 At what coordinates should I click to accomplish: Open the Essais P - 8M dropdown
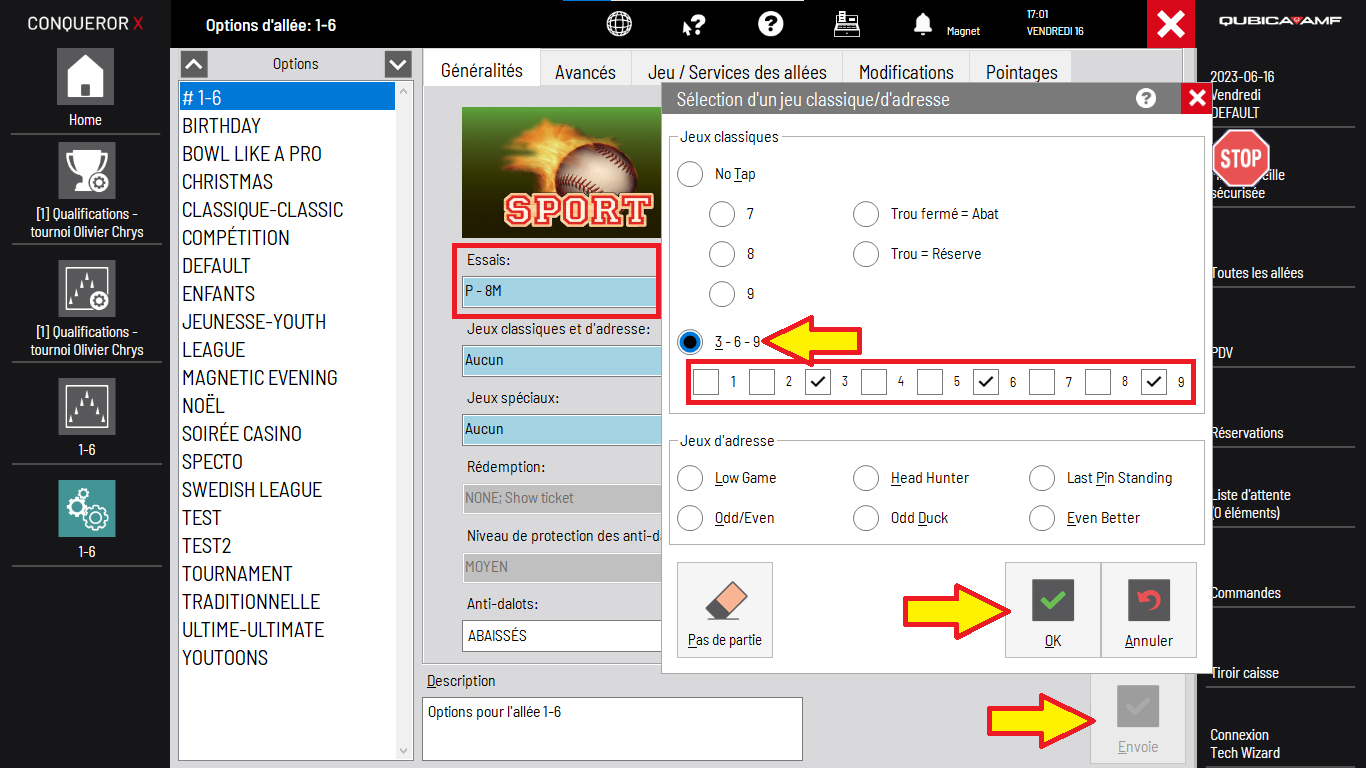(560, 291)
